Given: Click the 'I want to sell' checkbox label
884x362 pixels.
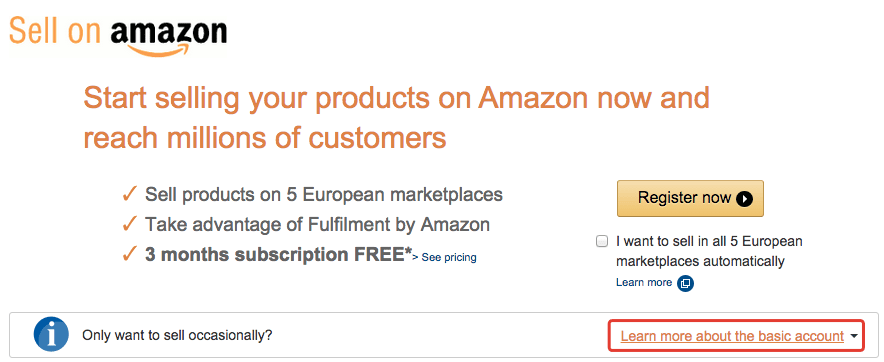Looking at the screenshot, I should (x=709, y=251).
